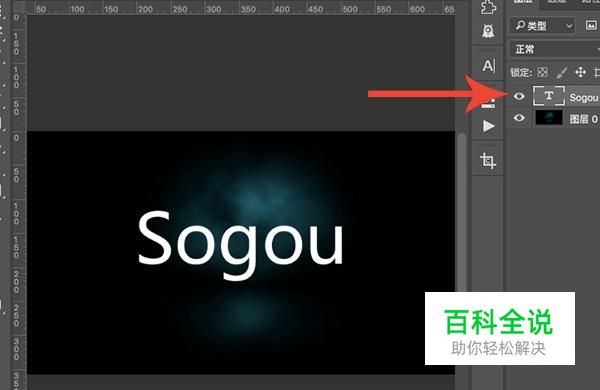The width and height of the screenshot is (600, 390).
Task: Select the 图层 0 layer thumbnail
Action: tap(549, 117)
